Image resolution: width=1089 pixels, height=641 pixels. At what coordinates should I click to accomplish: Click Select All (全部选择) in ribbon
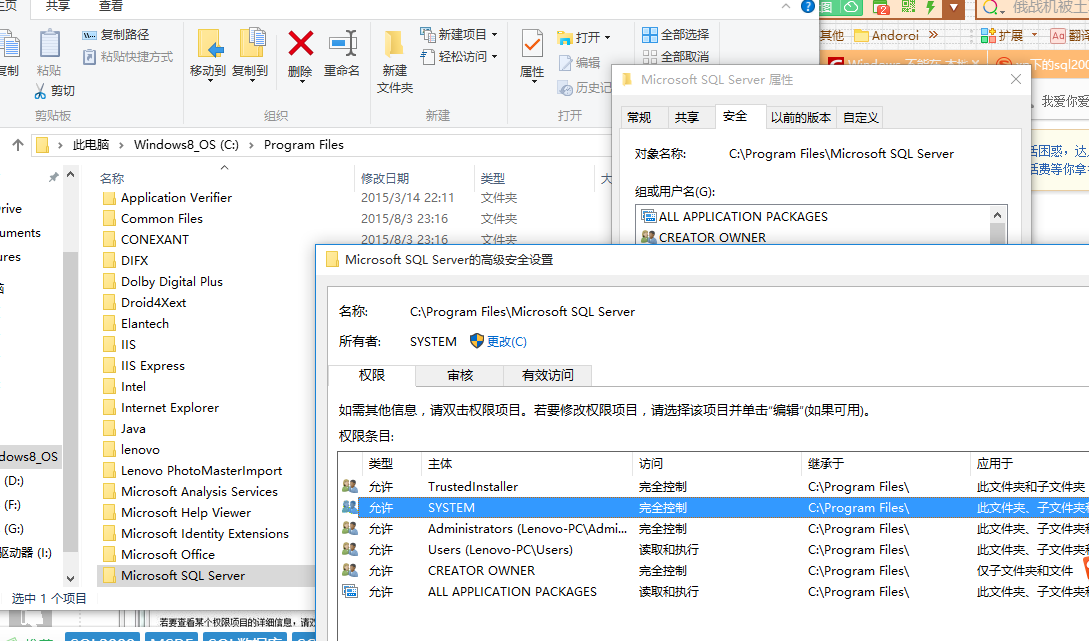[676, 35]
